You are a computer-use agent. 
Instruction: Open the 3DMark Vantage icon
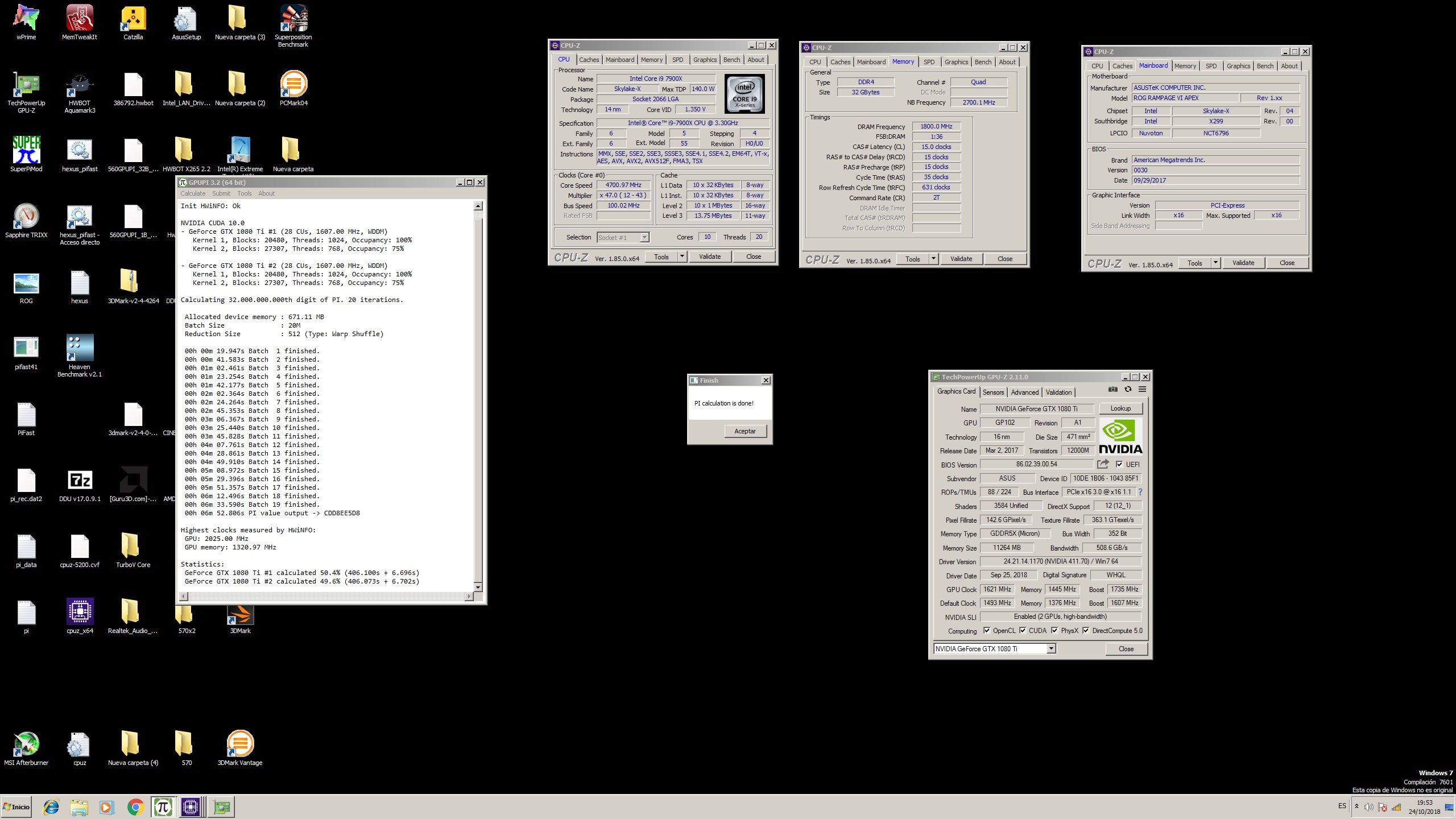(240, 747)
